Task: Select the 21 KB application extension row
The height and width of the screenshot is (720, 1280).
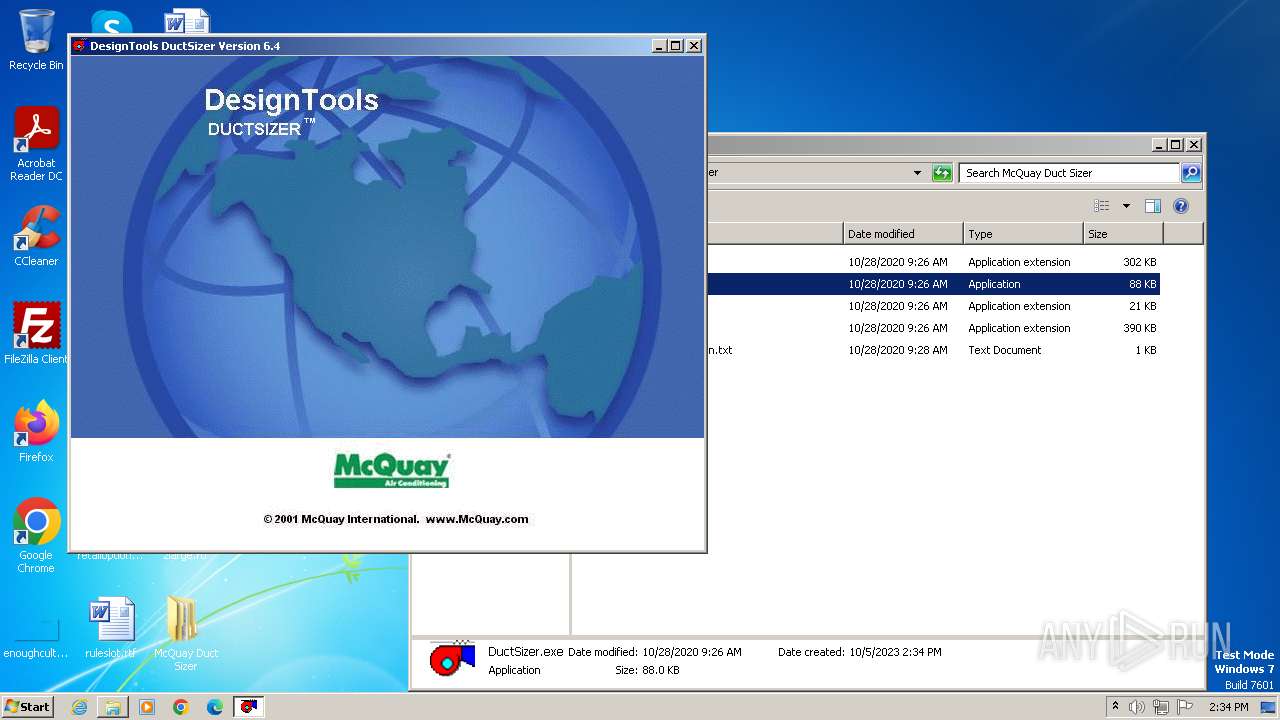Action: [935, 306]
